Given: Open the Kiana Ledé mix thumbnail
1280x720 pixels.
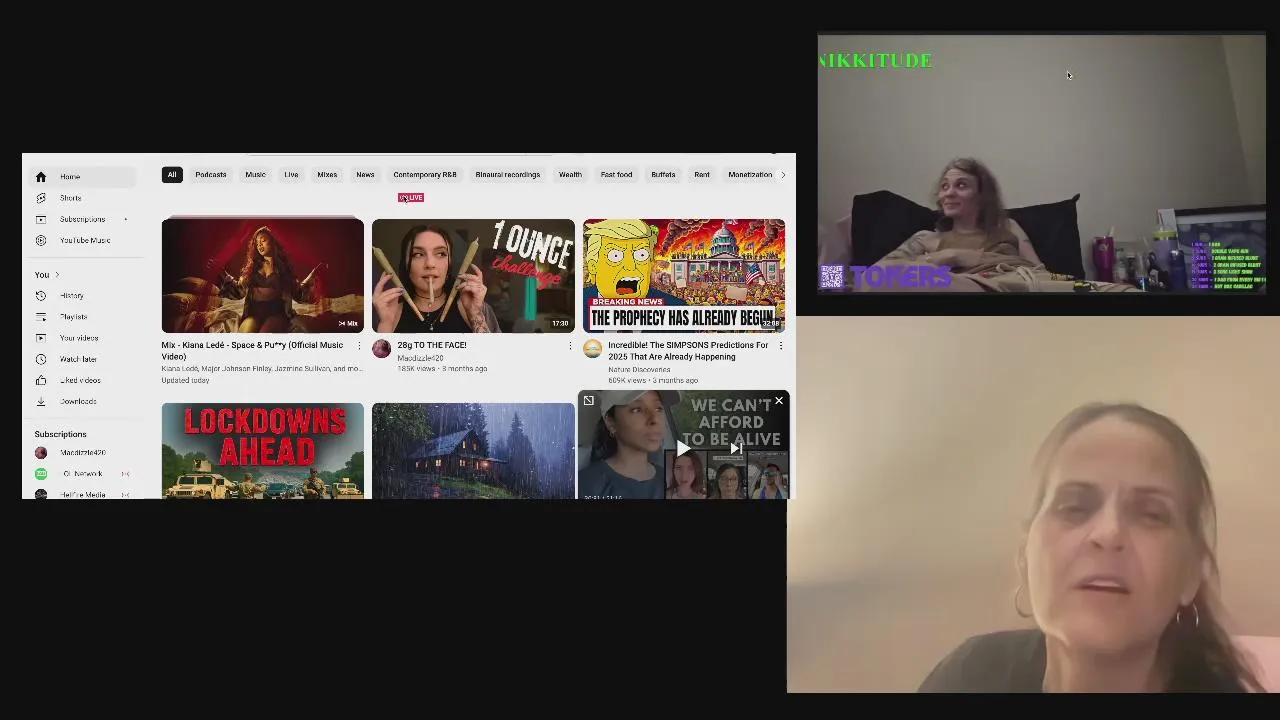Looking at the screenshot, I should click(x=263, y=276).
